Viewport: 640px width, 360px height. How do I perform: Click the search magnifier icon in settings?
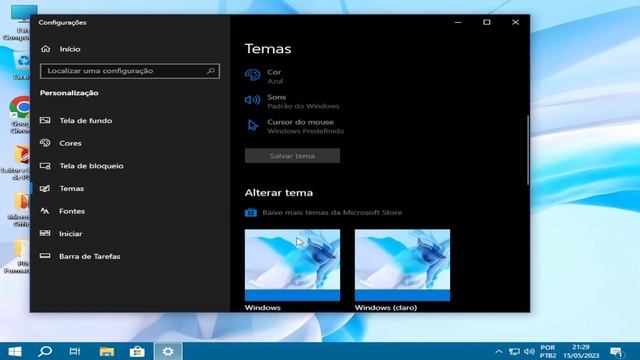(x=211, y=71)
